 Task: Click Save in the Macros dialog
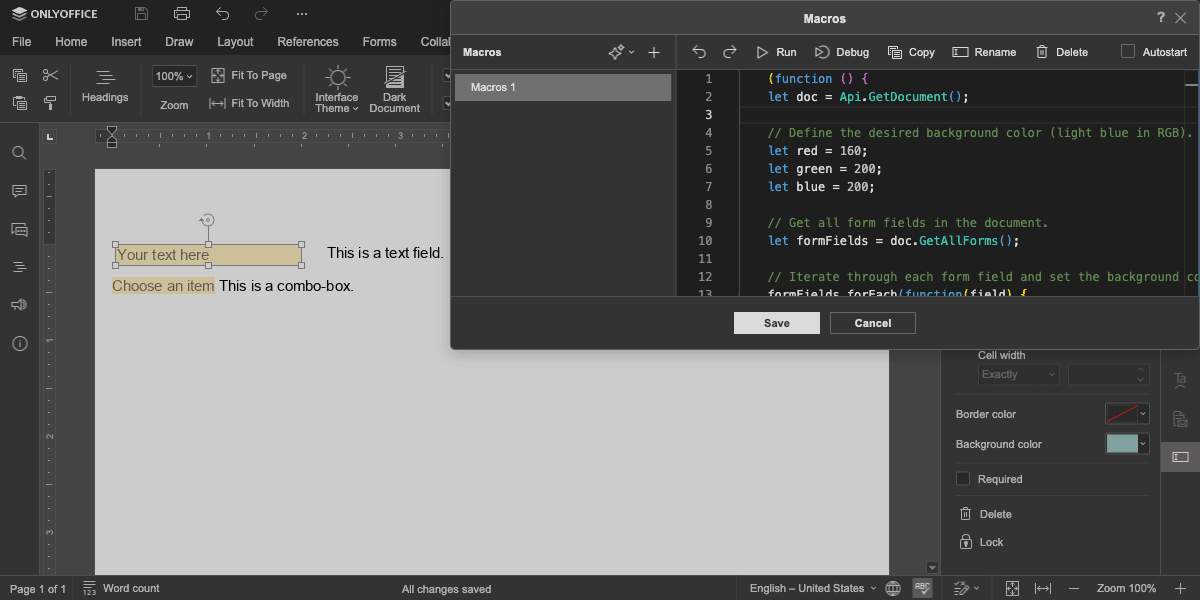tap(777, 323)
